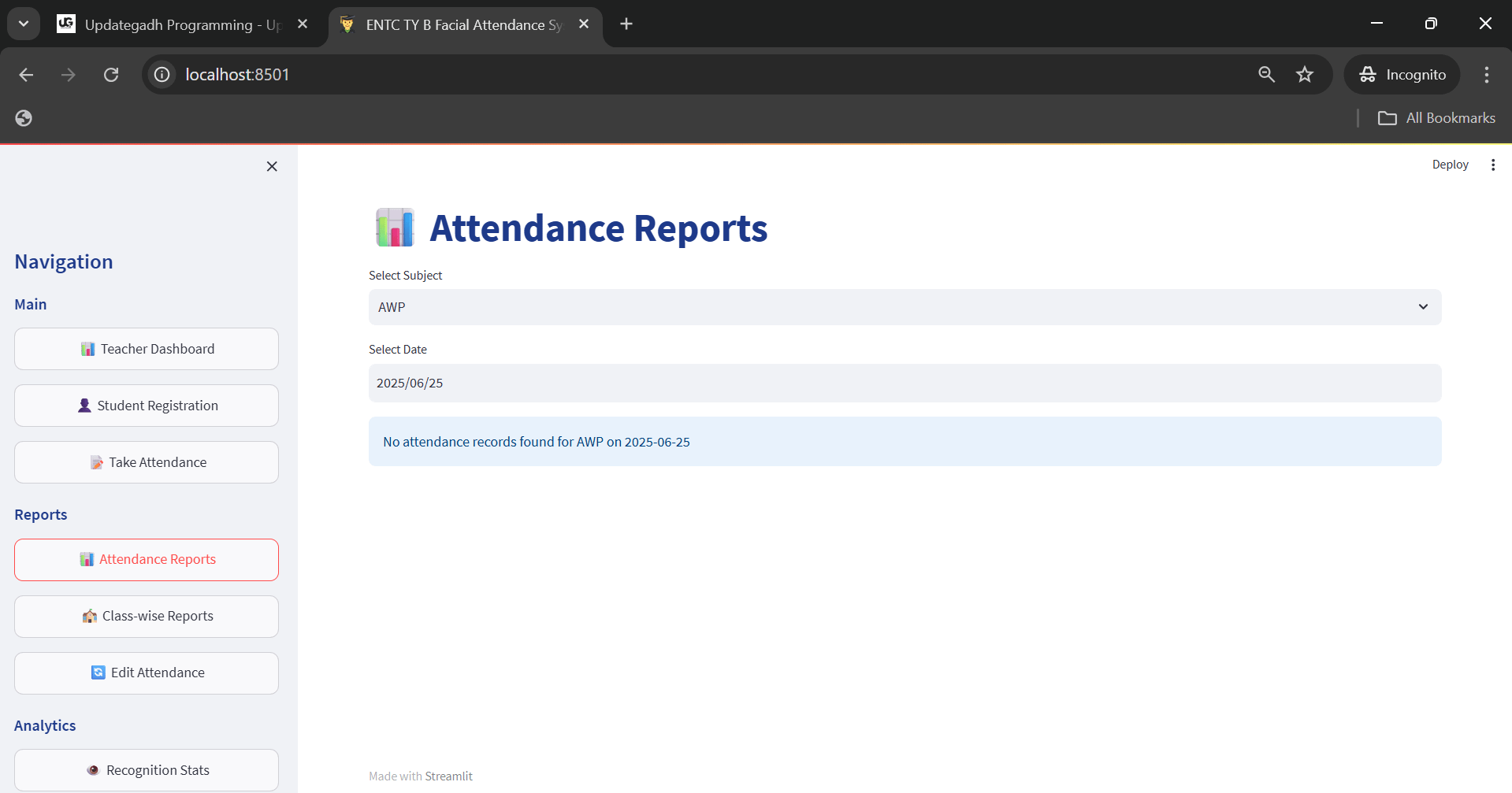Switch to the Updategadh Programming tab
This screenshot has width=1512, height=793.
181,25
